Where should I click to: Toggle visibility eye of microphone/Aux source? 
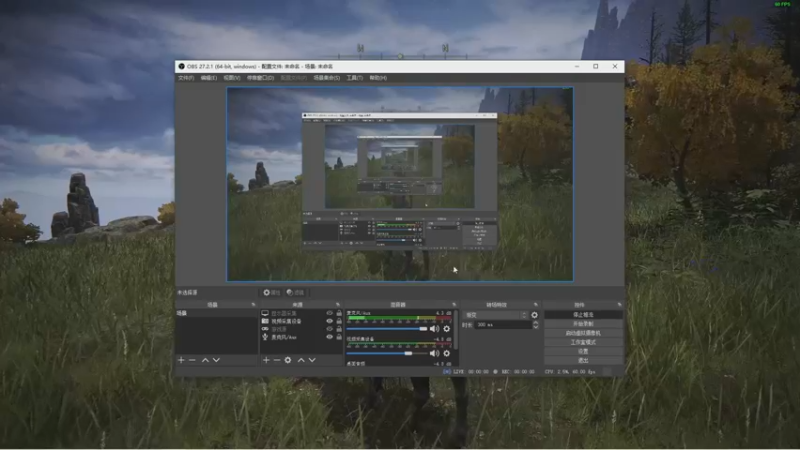pos(330,337)
